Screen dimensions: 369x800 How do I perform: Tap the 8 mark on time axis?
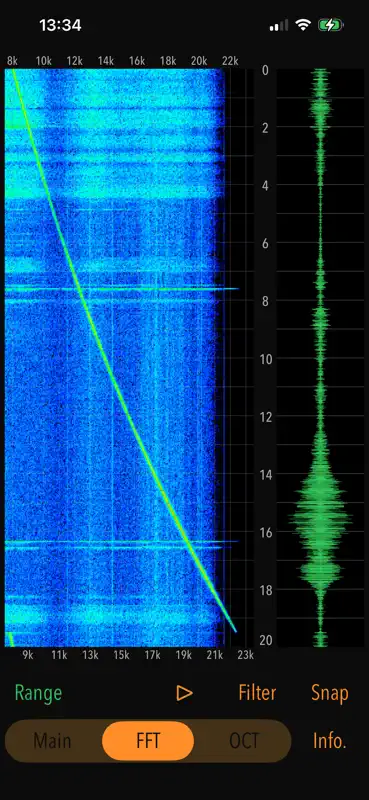click(265, 301)
